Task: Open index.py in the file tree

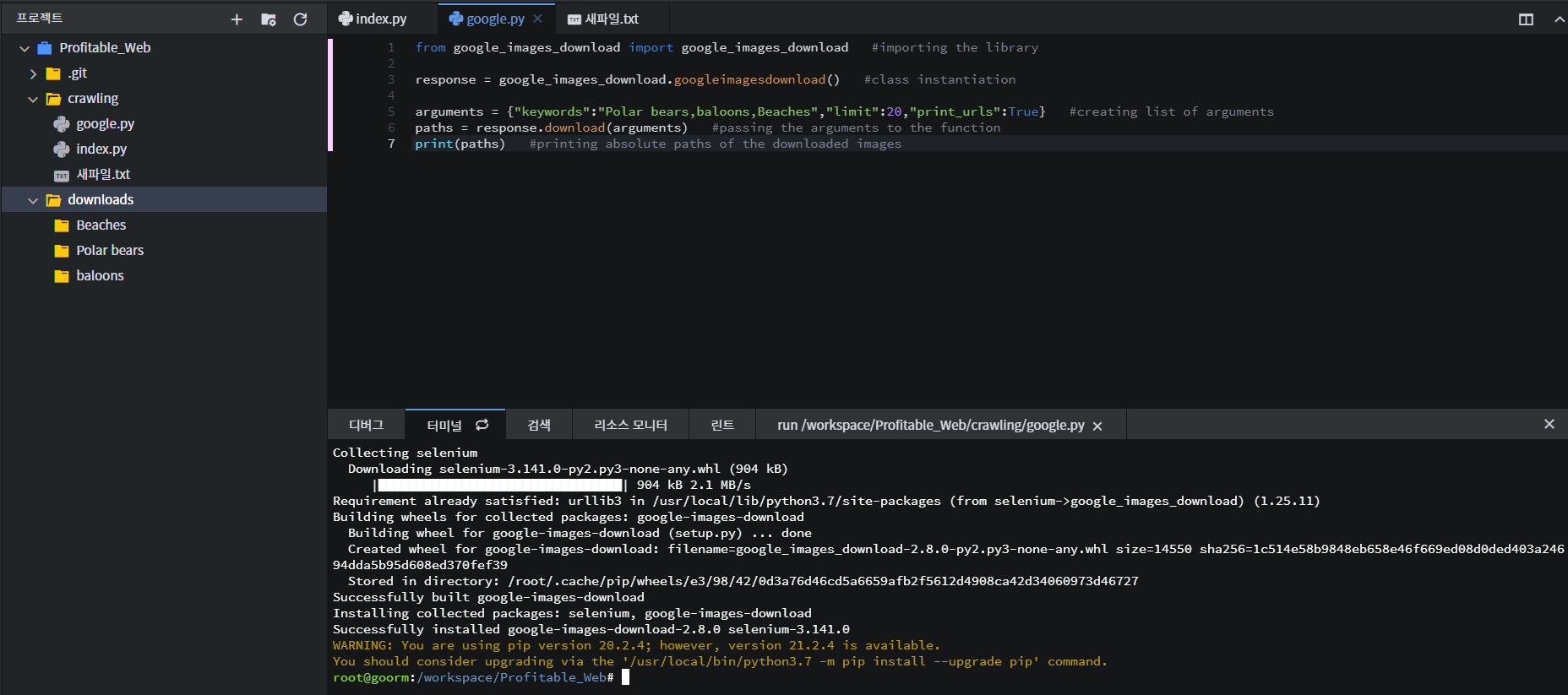Action: click(x=101, y=149)
